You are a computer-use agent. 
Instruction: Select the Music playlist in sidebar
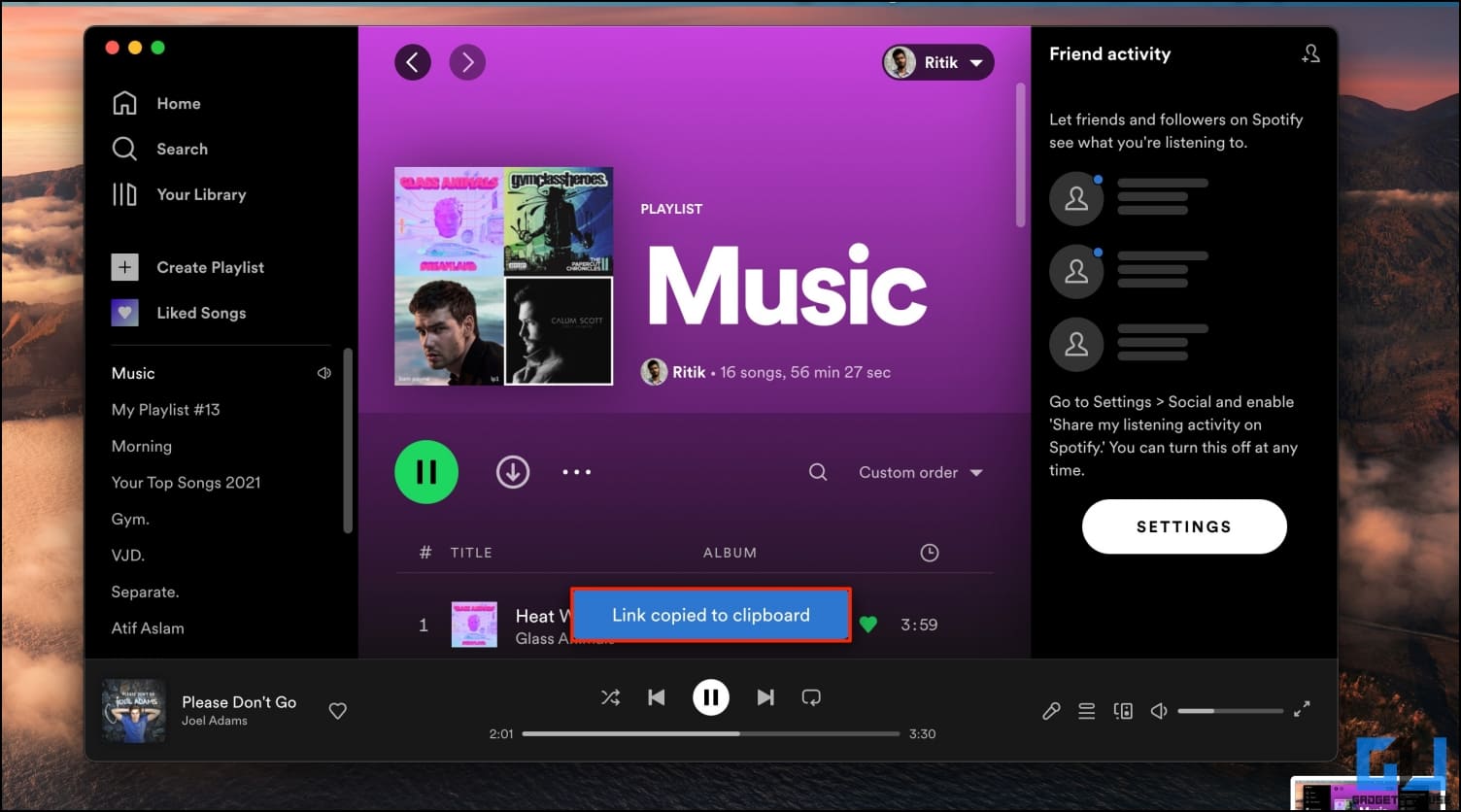(133, 373)
